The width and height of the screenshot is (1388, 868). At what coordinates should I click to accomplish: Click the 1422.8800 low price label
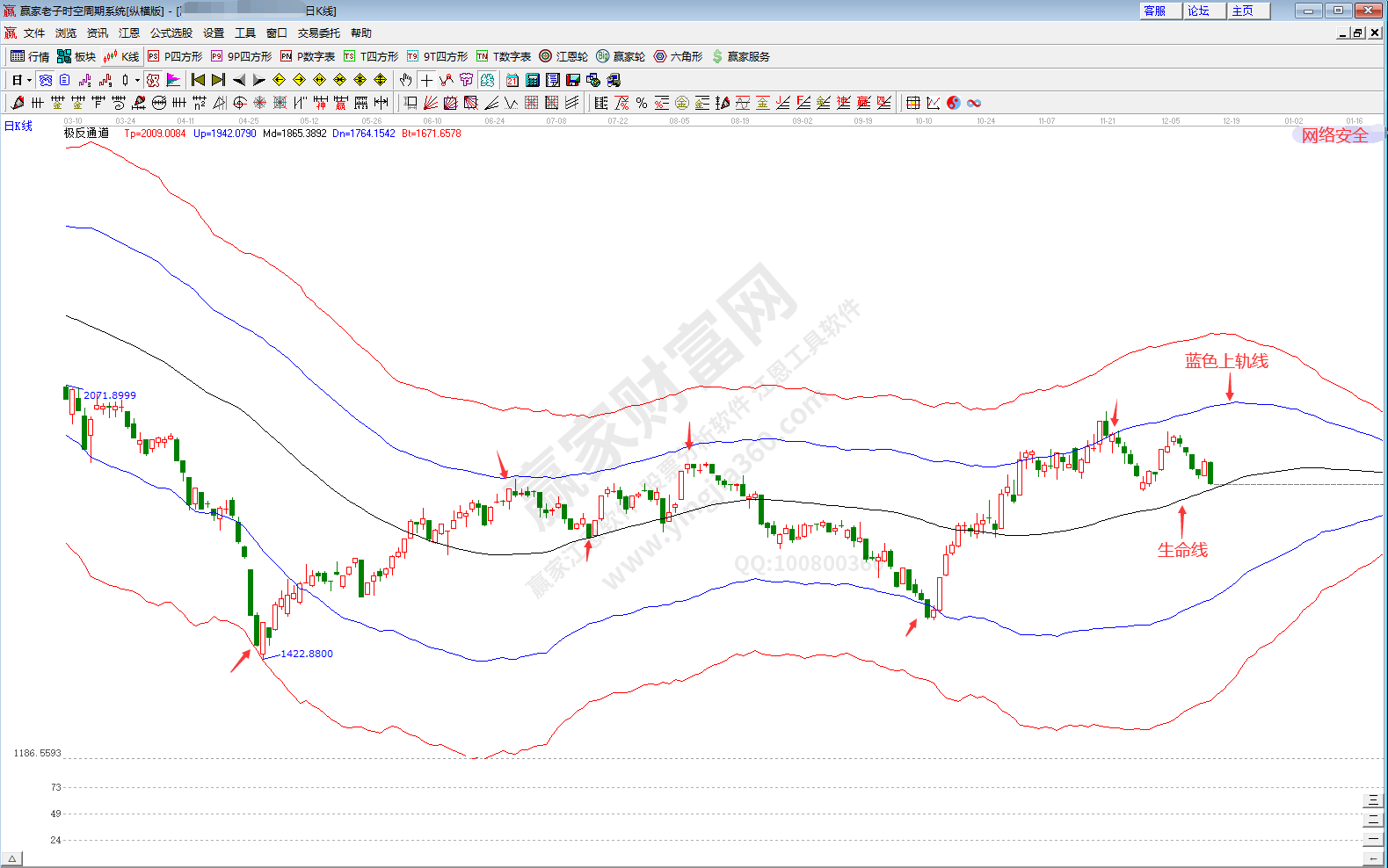(x=307, y=654)
